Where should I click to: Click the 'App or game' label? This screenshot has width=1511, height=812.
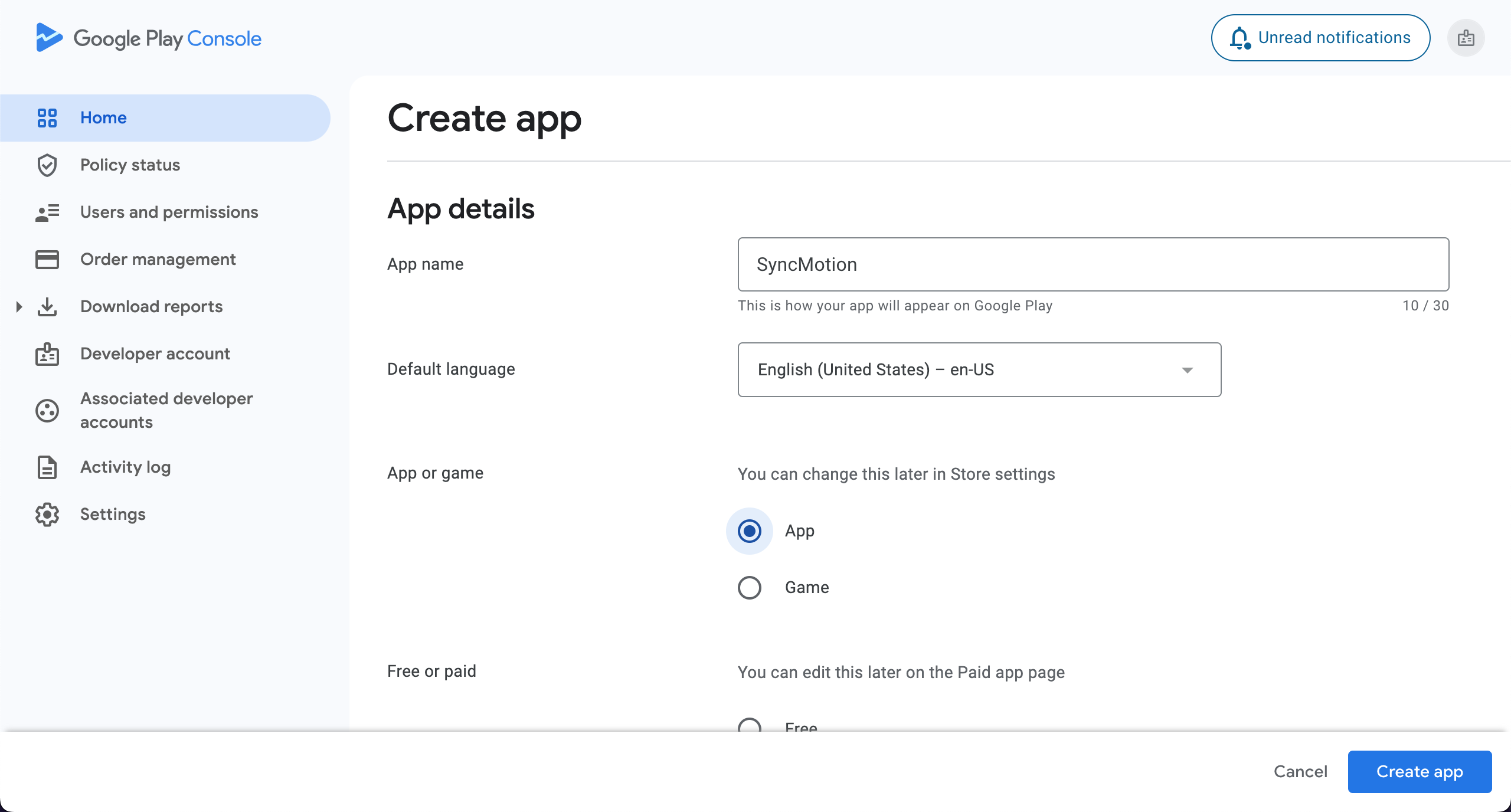[x=435, y=473]
